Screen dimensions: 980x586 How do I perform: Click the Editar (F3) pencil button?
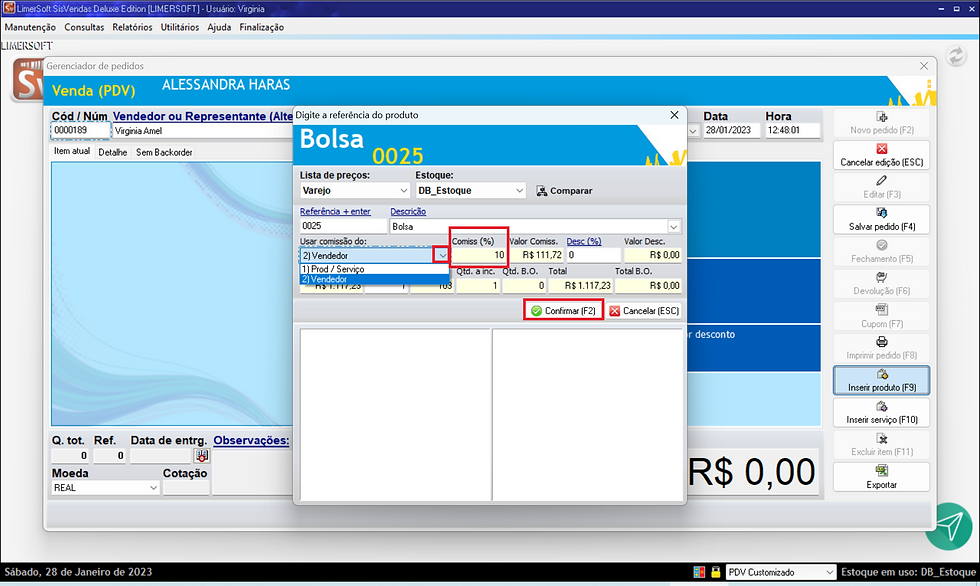coord(881,187)
